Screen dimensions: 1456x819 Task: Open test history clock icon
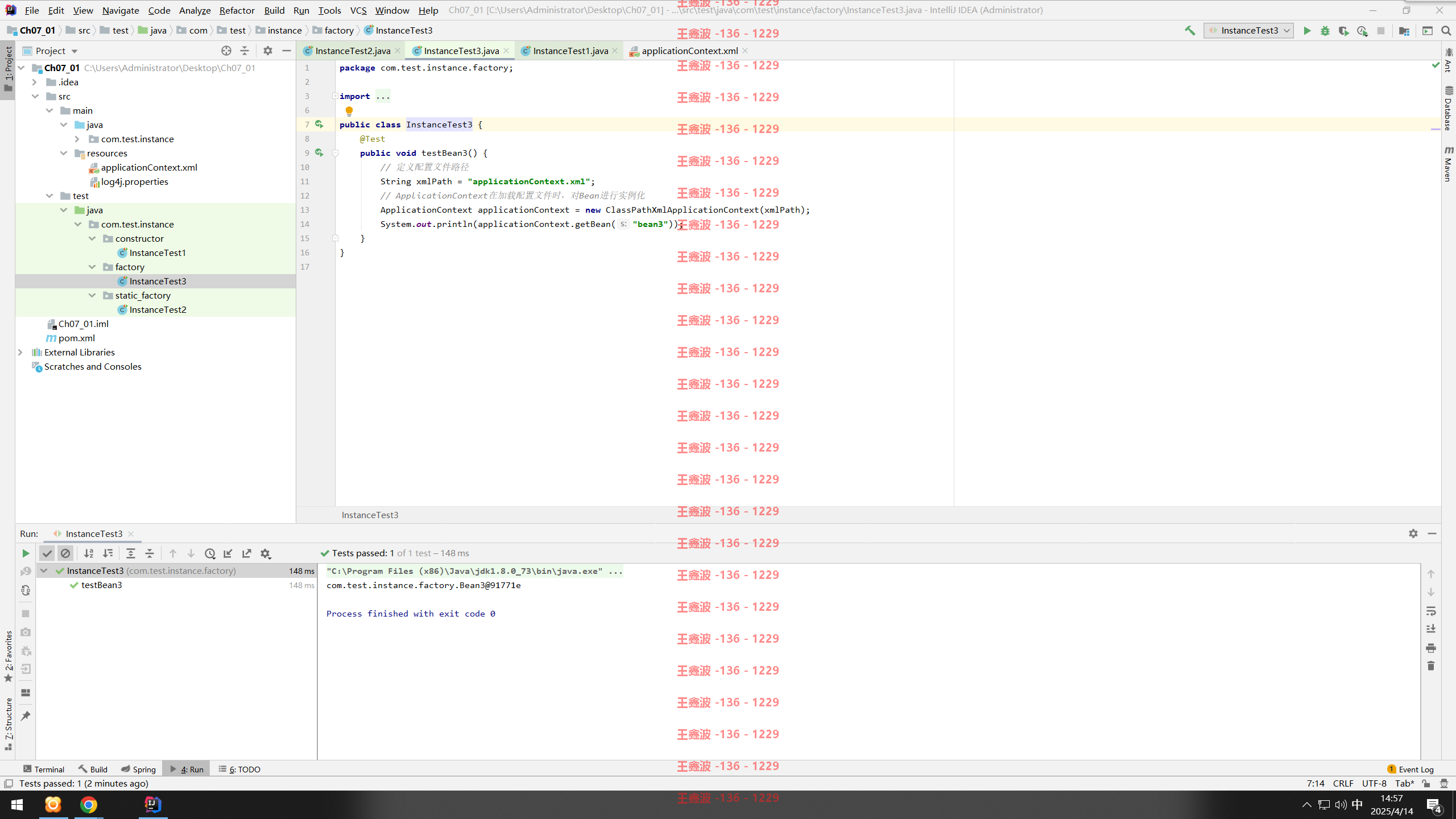(x=210, y=553)
